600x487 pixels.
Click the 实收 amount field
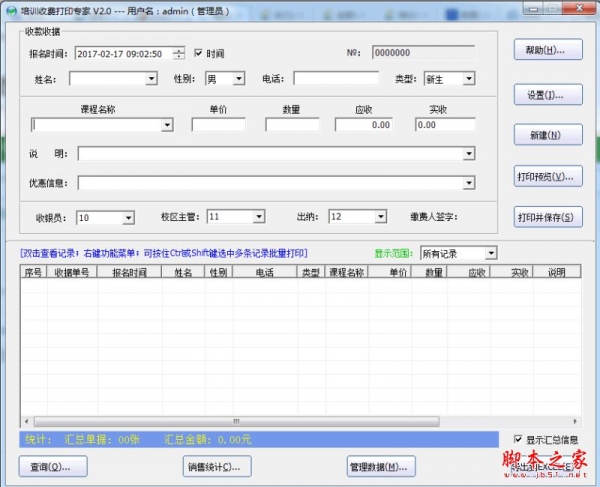(445, 125)
